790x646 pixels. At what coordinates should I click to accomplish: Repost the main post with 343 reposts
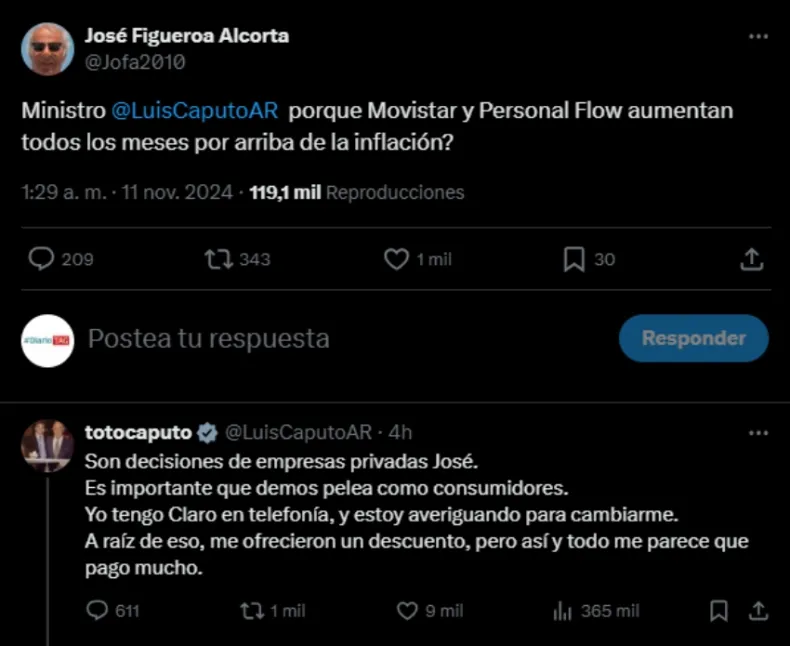pos(218,259)
